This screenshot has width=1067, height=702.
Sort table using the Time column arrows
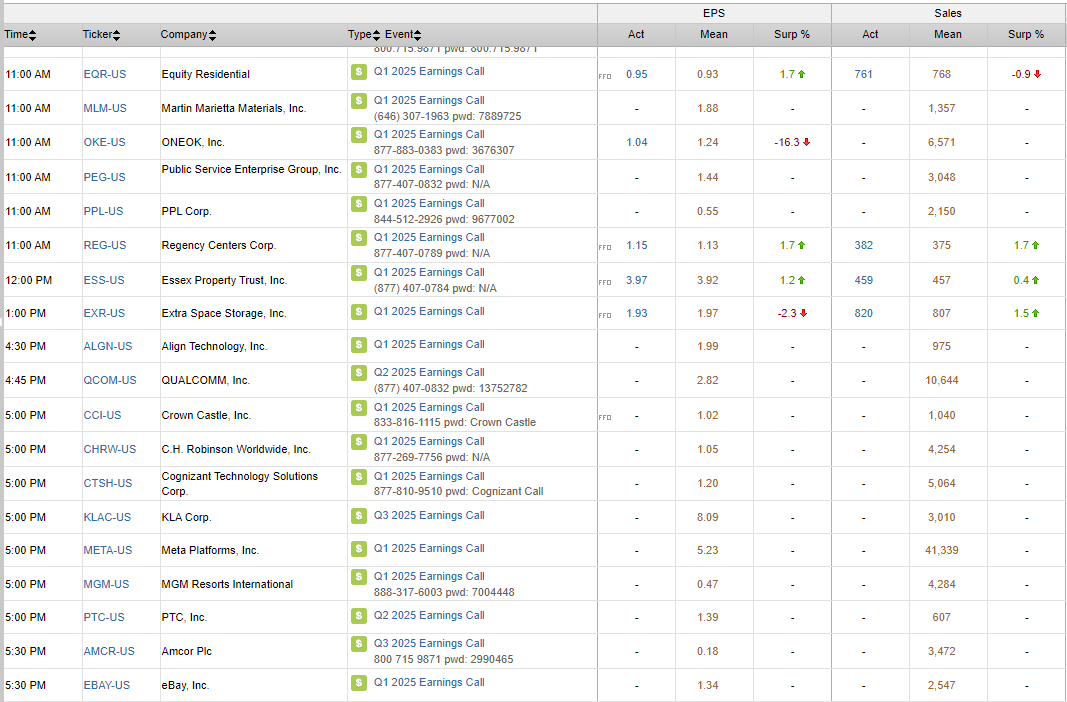[33, 35]
